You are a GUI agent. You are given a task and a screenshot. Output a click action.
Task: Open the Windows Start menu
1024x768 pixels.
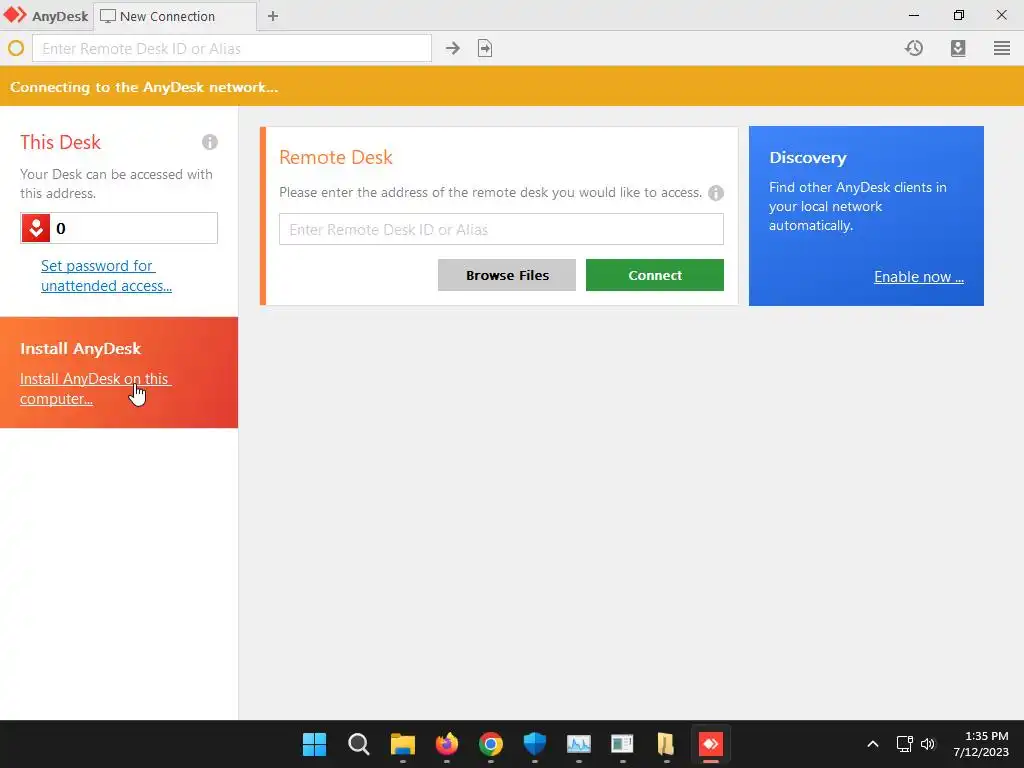pos(315,744)
